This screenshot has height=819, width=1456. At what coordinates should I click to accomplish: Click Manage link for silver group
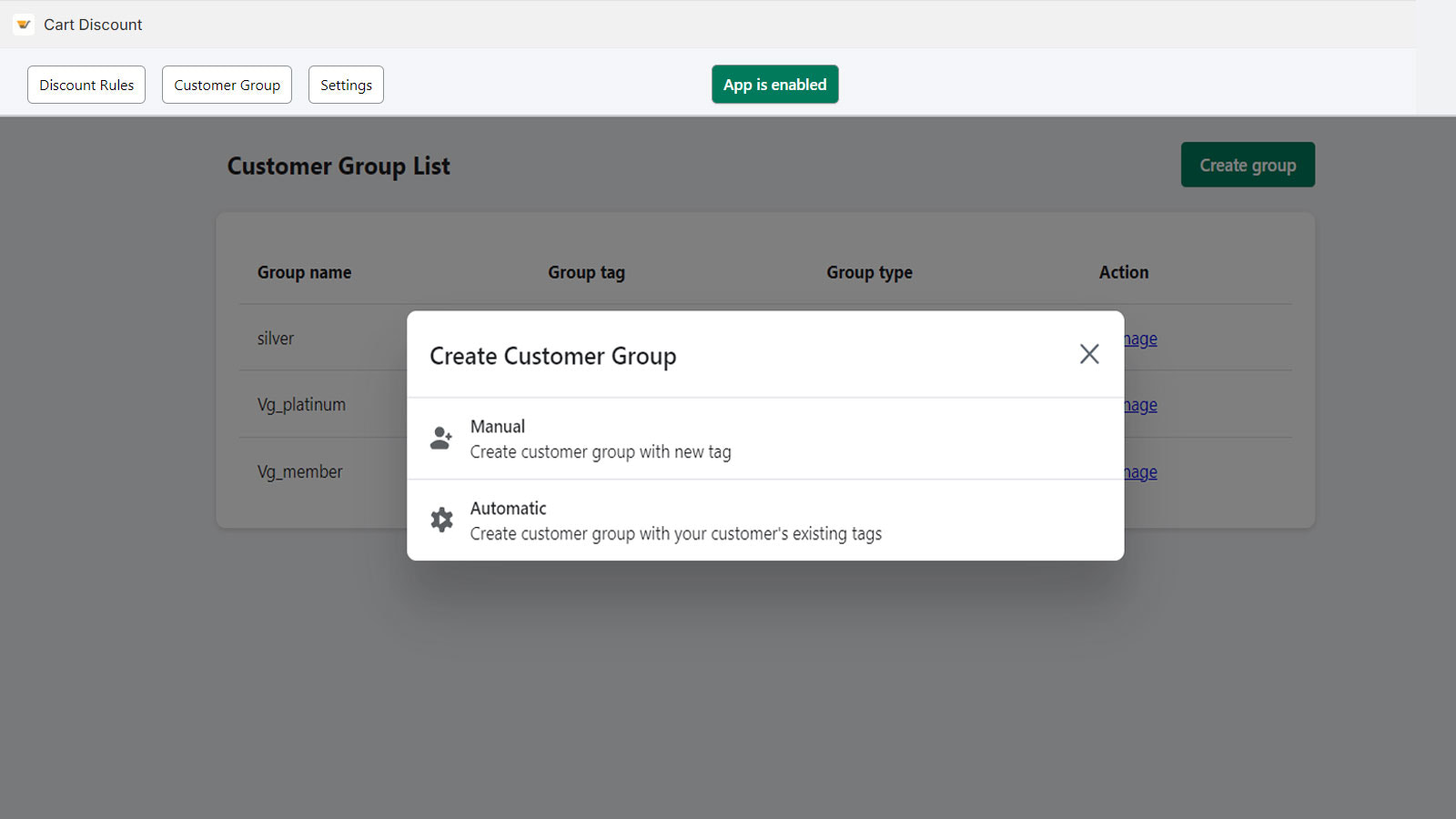pos(1141,339)
